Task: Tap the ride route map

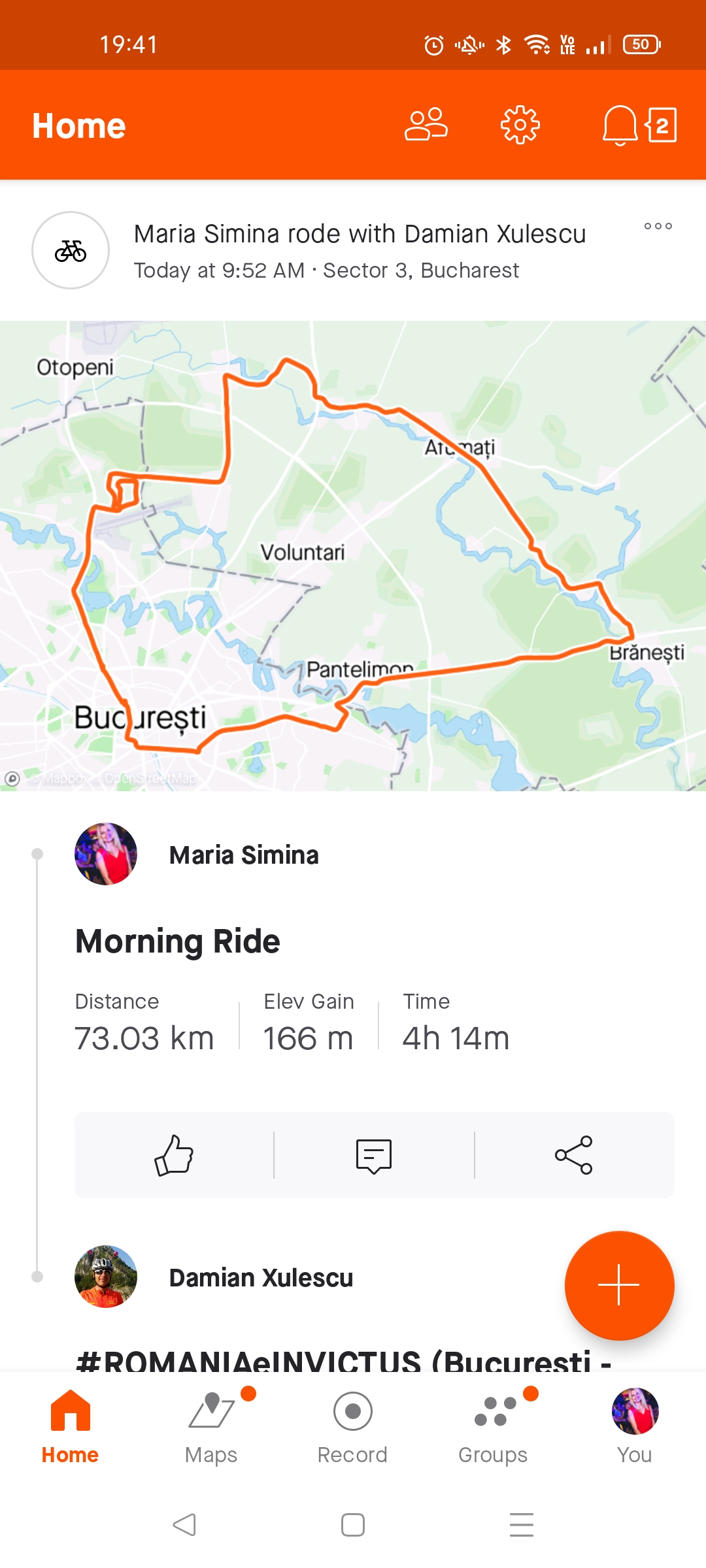Action: click(353, 555)
